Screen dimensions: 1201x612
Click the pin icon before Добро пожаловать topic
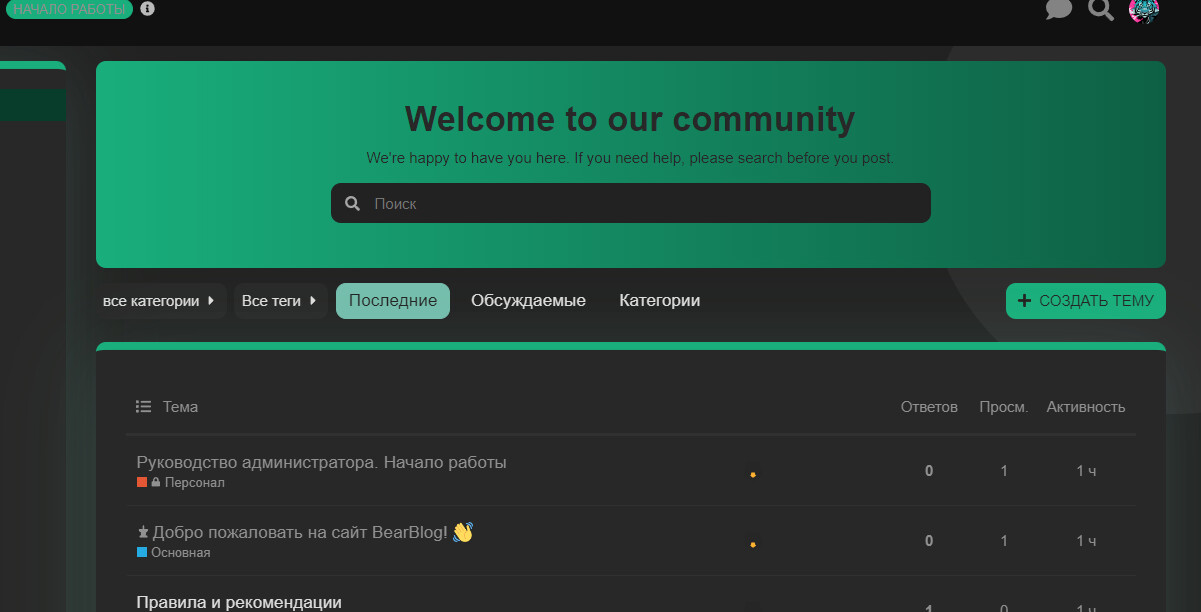pos(143,533)
